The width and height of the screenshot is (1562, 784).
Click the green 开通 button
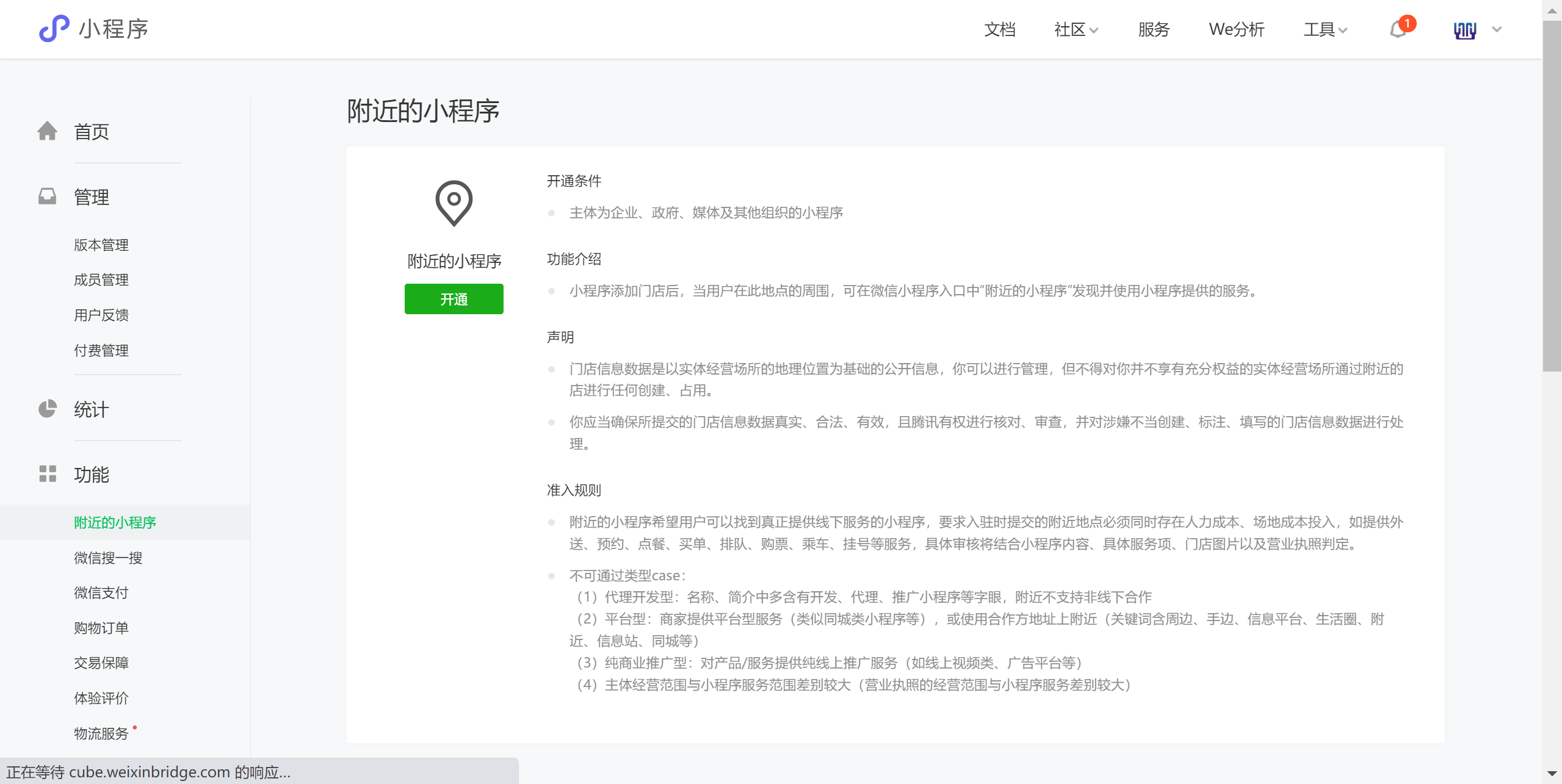[x=454, y=299]
